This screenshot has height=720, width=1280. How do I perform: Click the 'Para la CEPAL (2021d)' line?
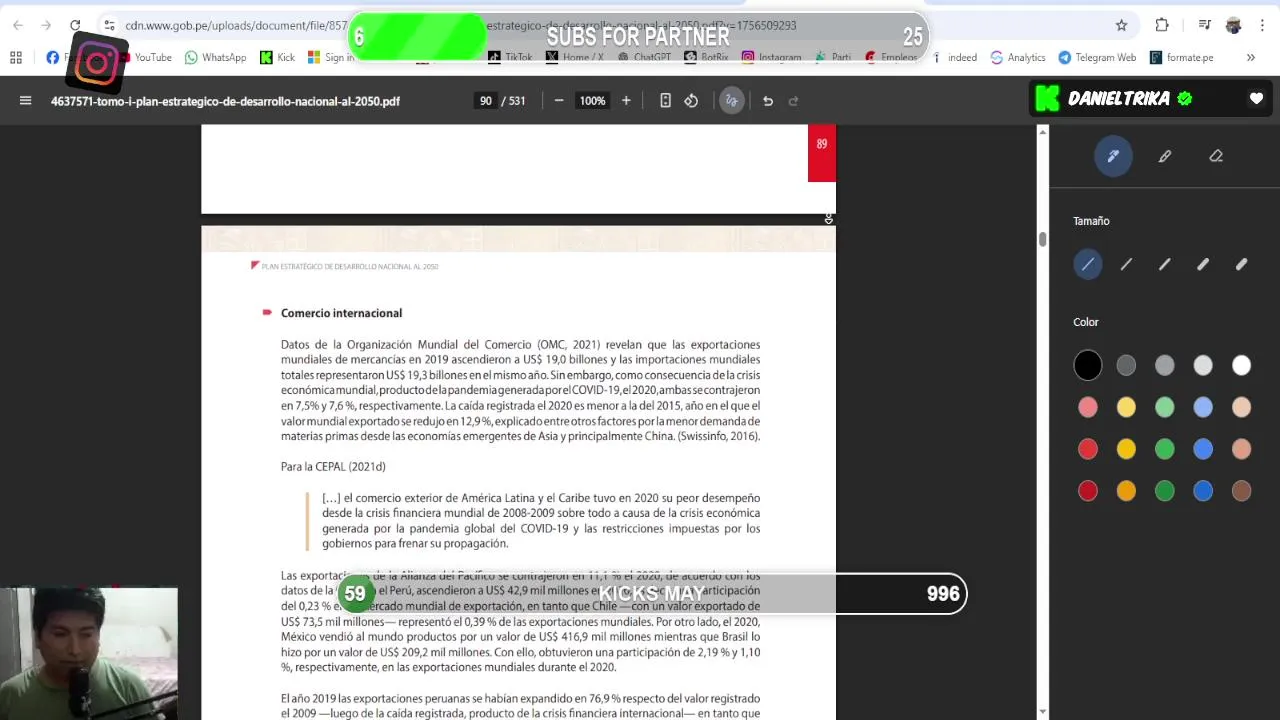coord(333,467)
